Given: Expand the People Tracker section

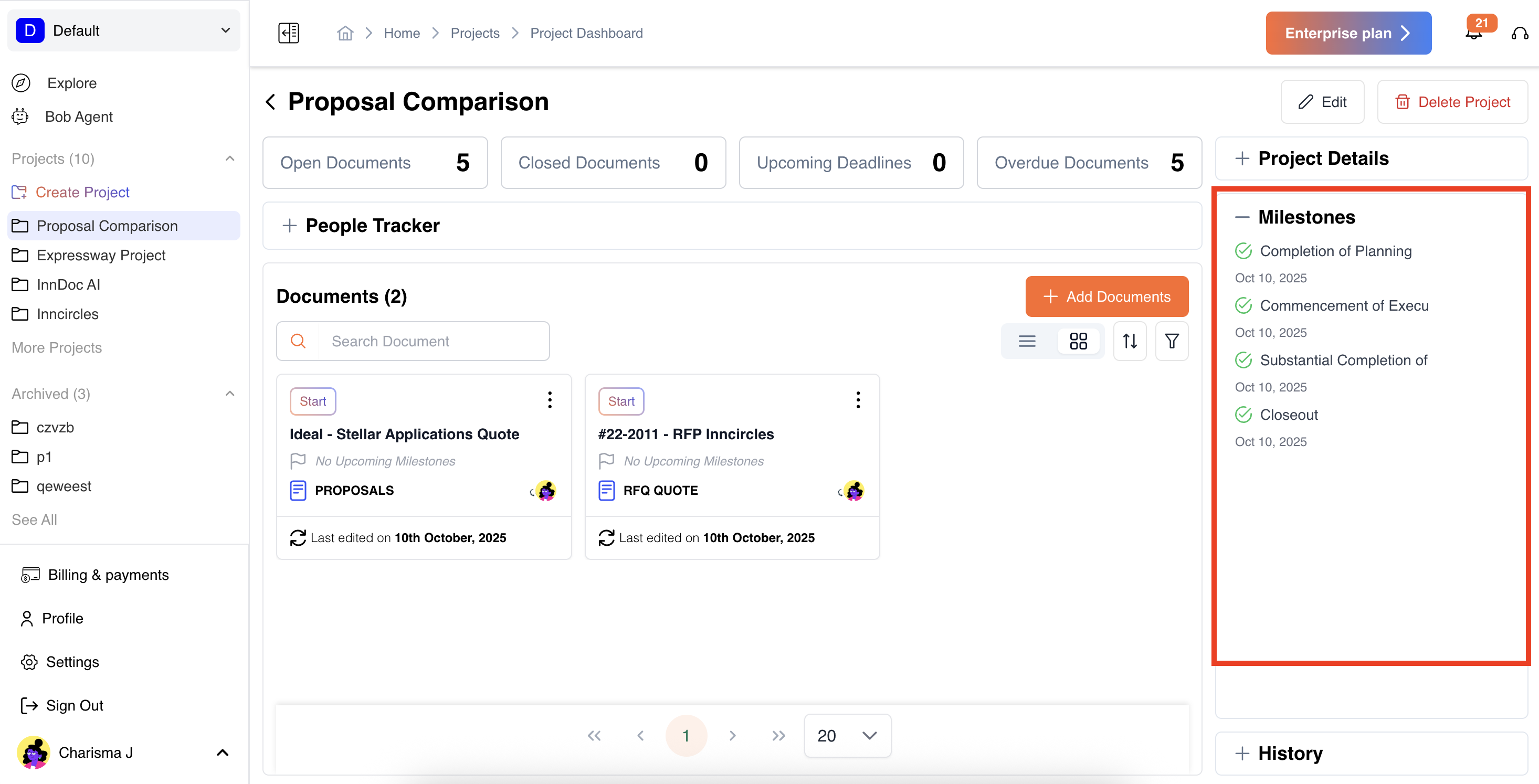Looking at the screenshot, I should click(x=290, y=226).
